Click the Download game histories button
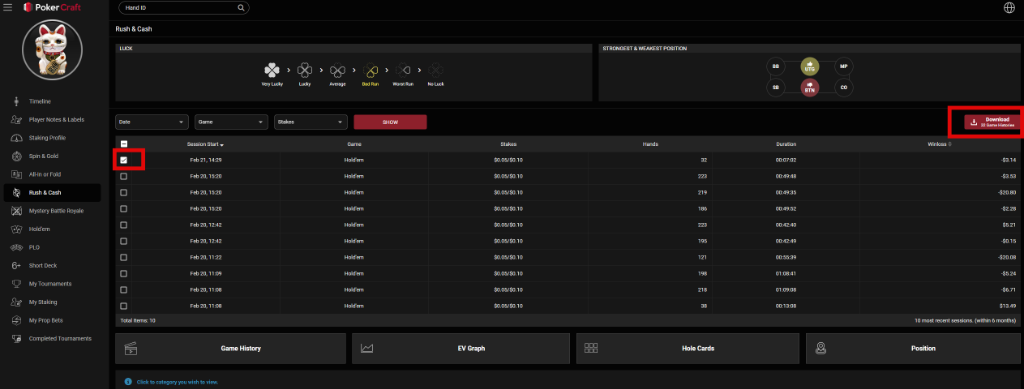The image size is (1024, 389). click(993, 121)
